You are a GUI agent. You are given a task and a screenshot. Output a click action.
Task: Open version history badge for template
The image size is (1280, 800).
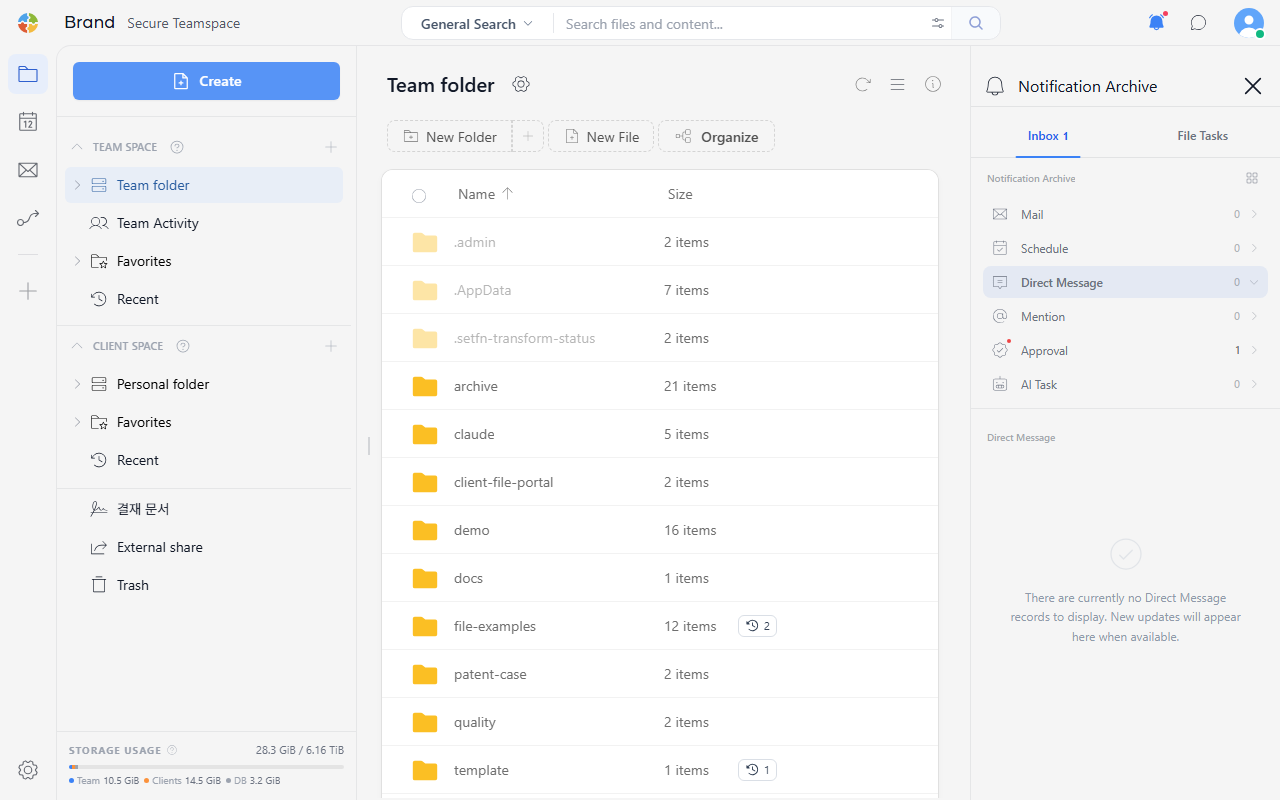(757, 770)
